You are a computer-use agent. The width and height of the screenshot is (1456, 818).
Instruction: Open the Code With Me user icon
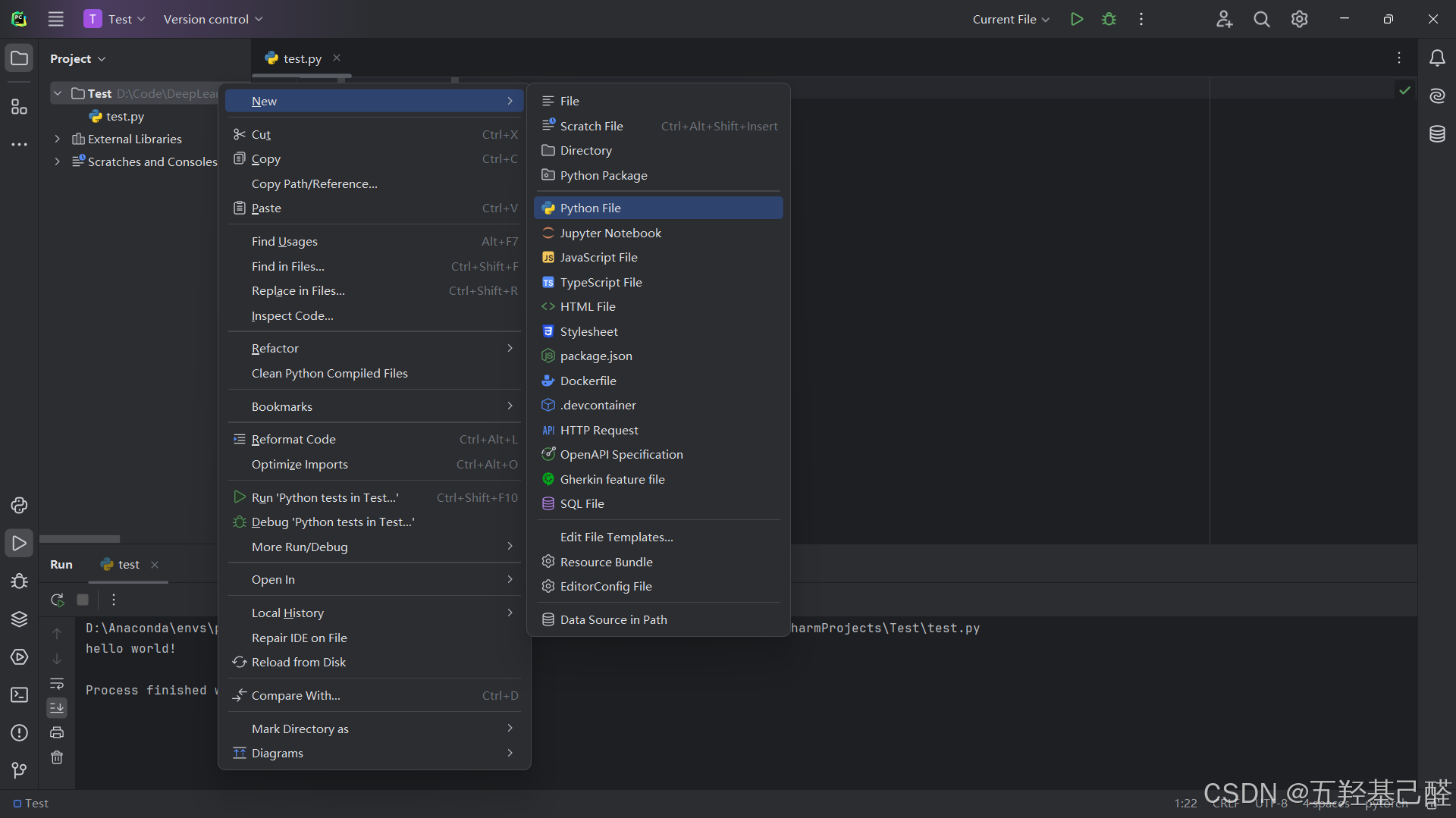tap(1224, 19)
